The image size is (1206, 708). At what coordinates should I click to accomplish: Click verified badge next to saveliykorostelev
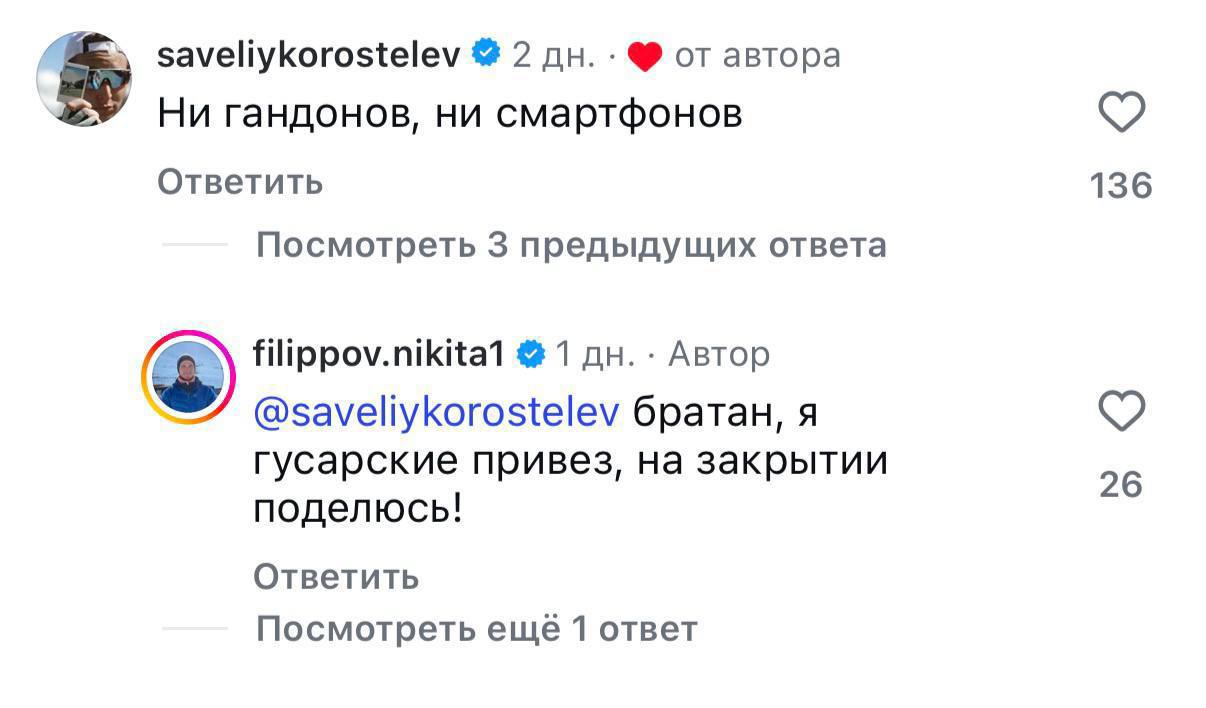(486, 55)
